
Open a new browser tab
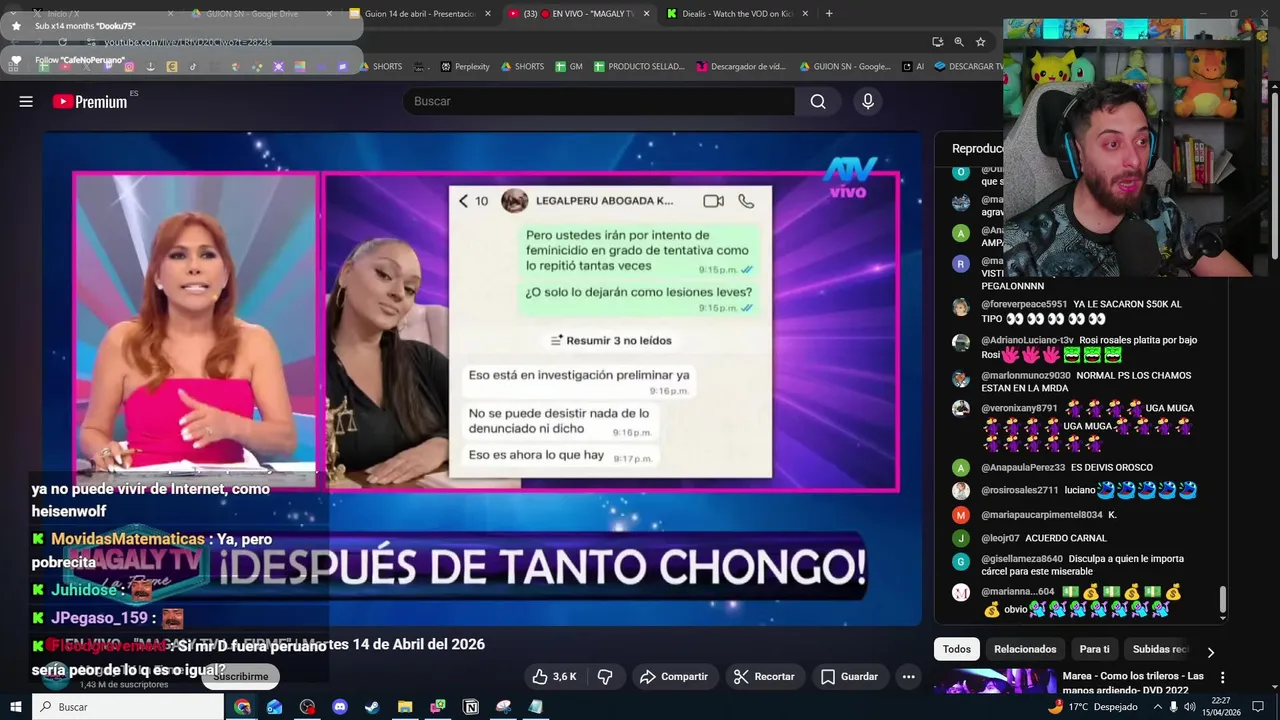[x=829, y=14]
